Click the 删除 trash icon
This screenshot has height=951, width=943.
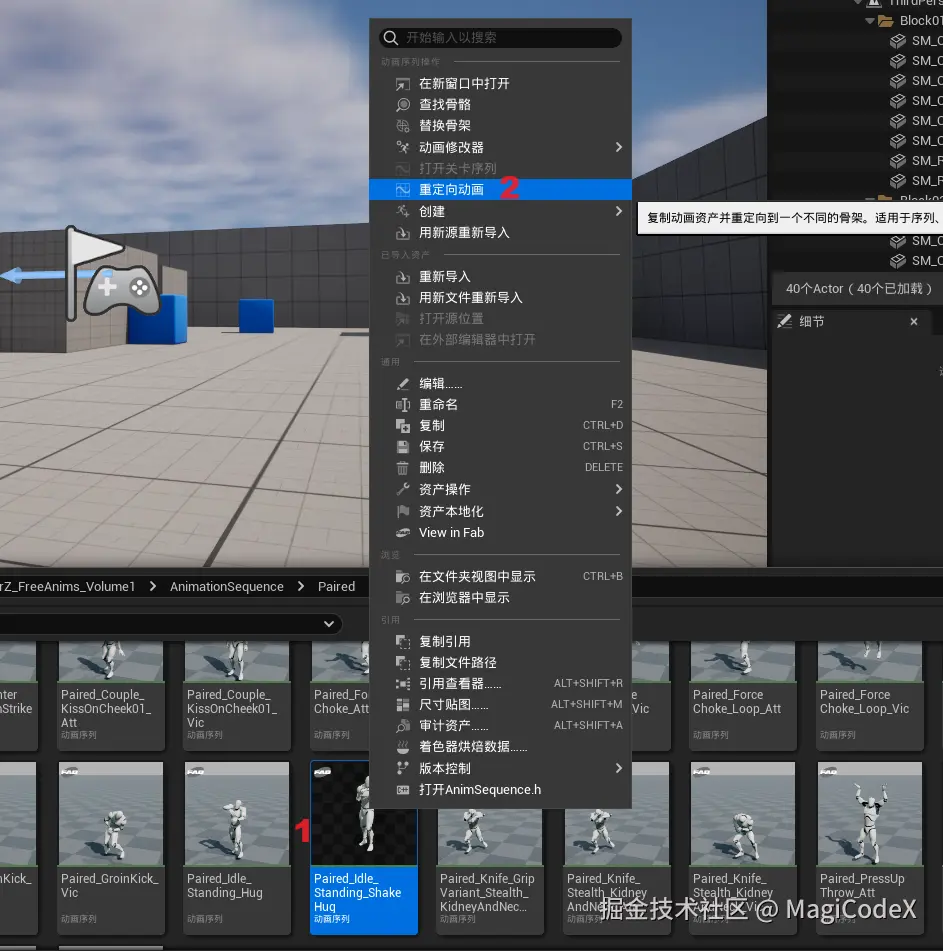pyautogui.click(x=403, y=468)
